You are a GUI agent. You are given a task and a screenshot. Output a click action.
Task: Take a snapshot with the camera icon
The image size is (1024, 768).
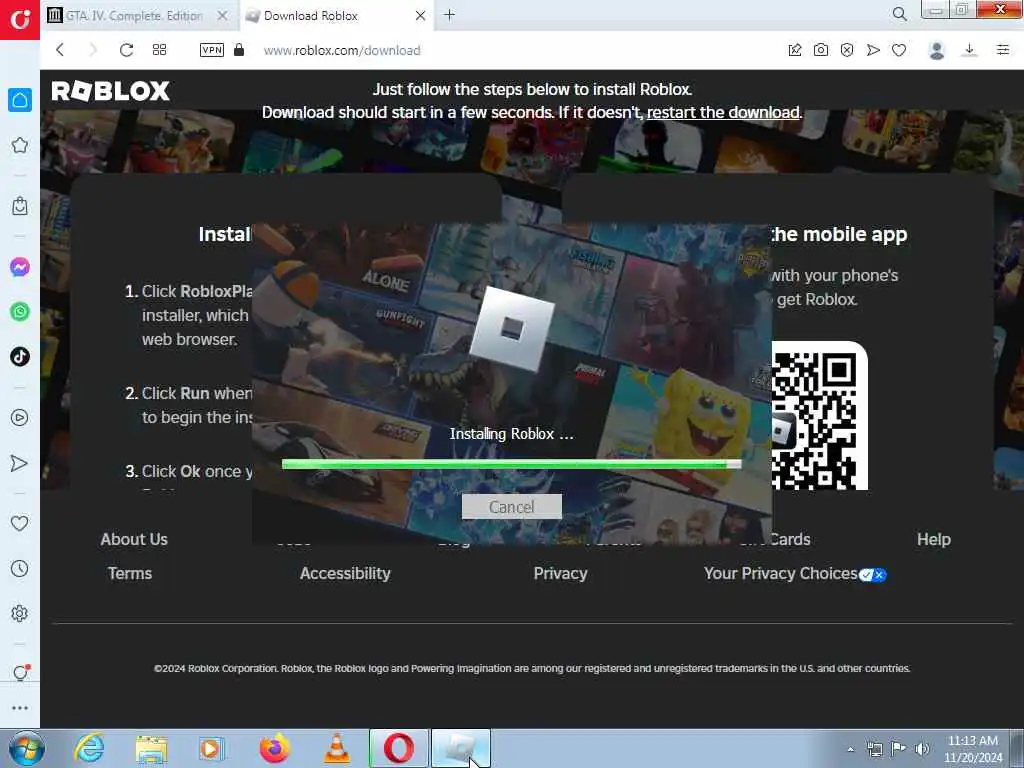(x=821, y=50)
